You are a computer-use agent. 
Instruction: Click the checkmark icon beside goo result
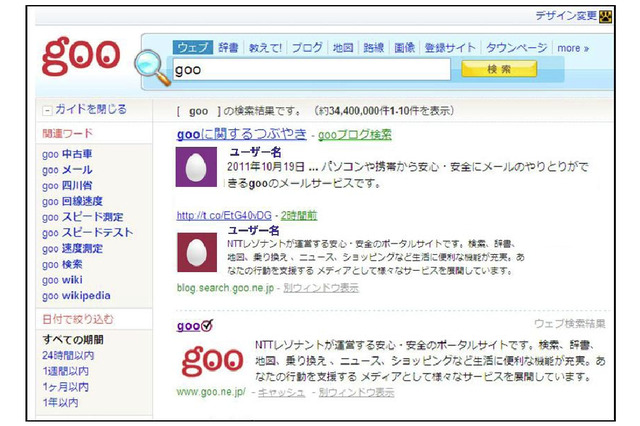pyautogui.click(x=207, y=325)
